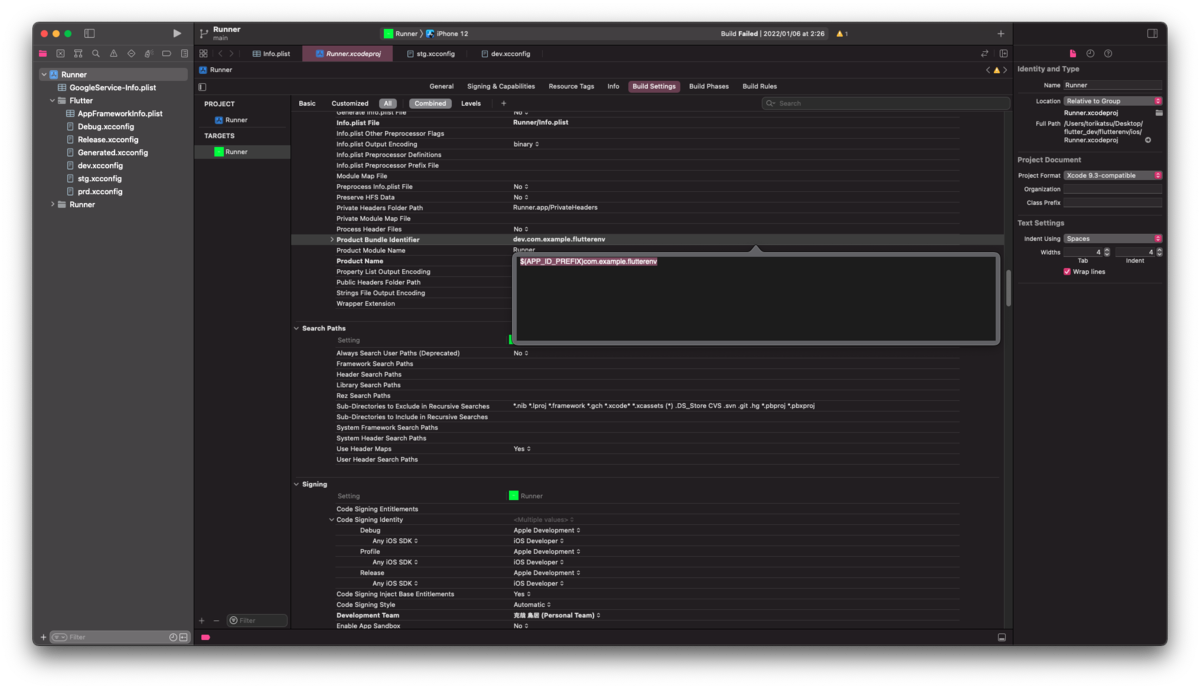The width and height of the screenshot is (1200, 689).
Task: Toggle recent files filter clock icon
Action: pyautogui.click(x=173, y=637)
